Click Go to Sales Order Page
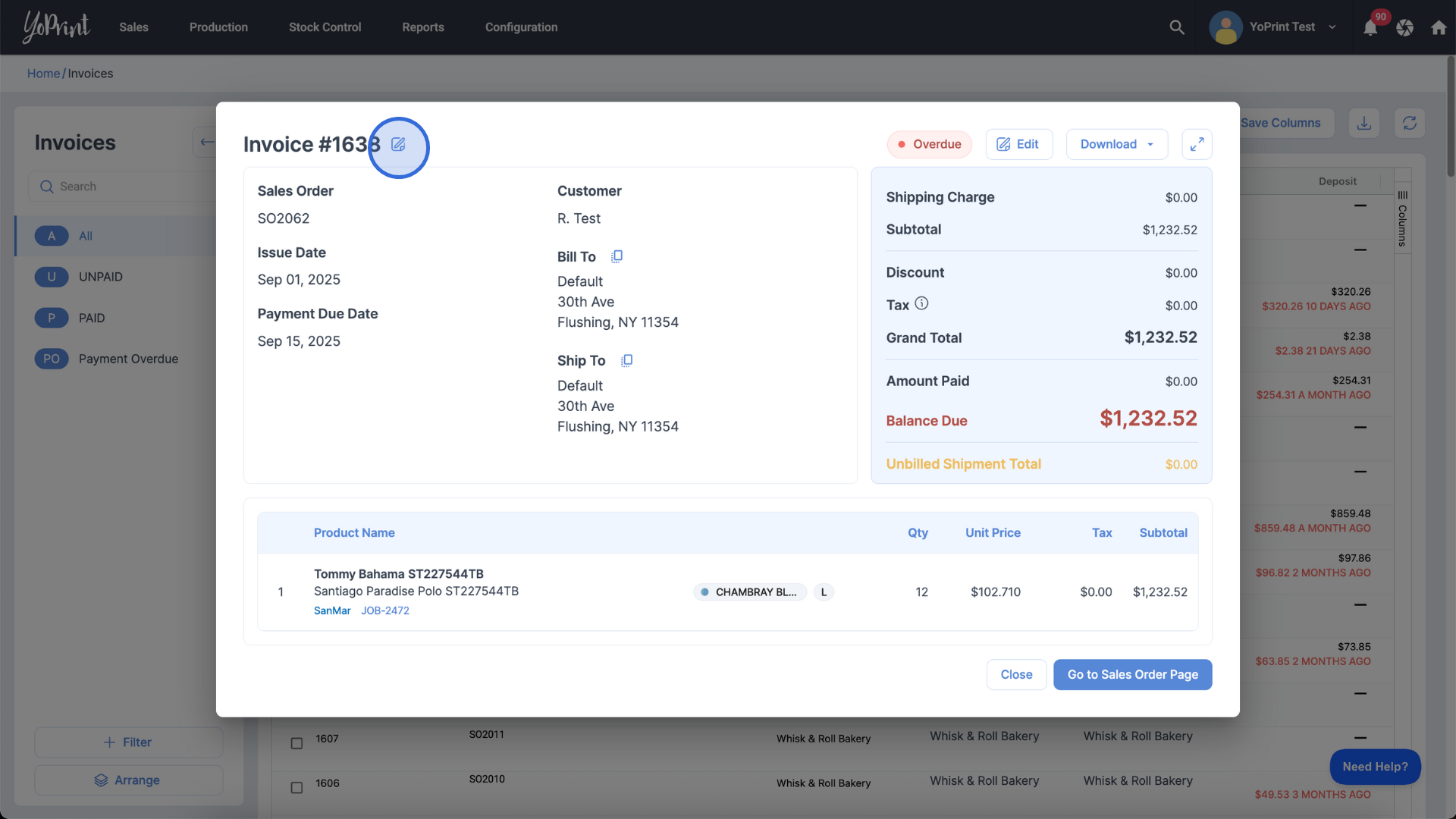 pyautogui.click(x=1132, y=674)
